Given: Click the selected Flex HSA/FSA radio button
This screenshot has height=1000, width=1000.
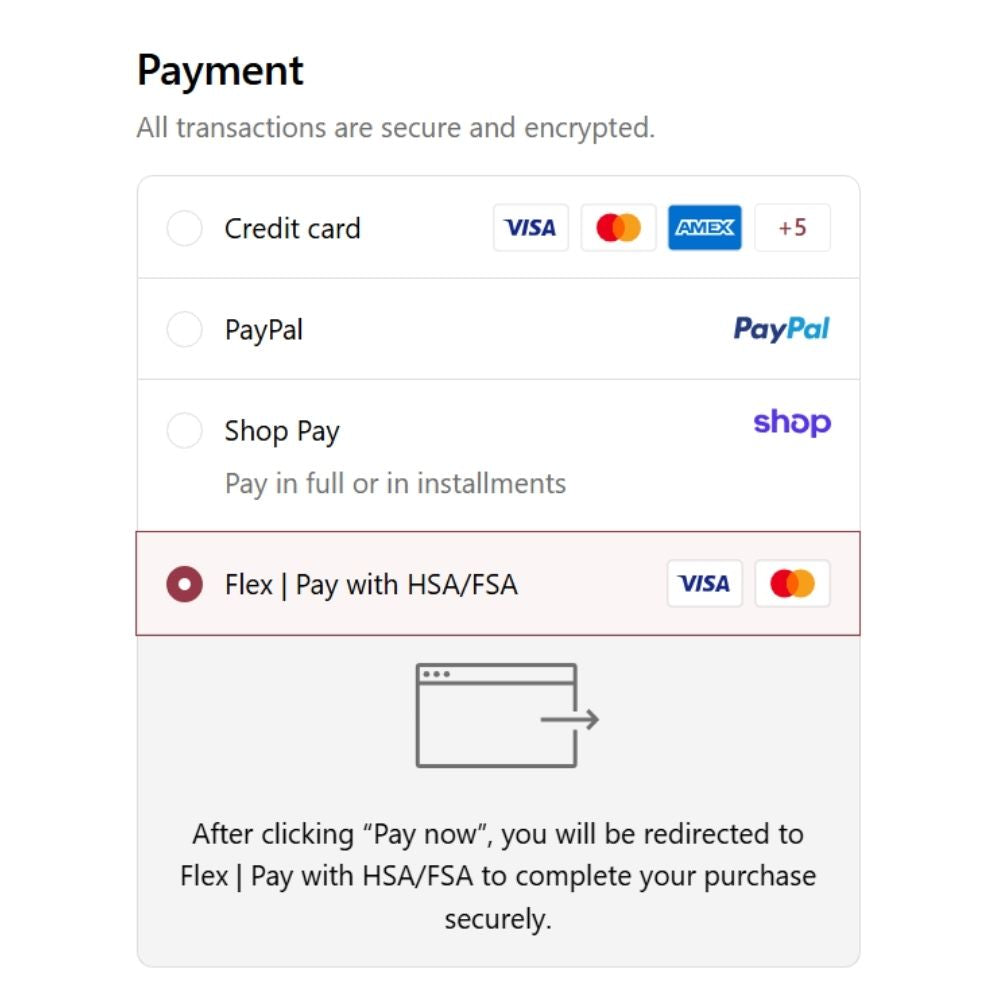Looking at the screenshot, I should coord(184,584).
